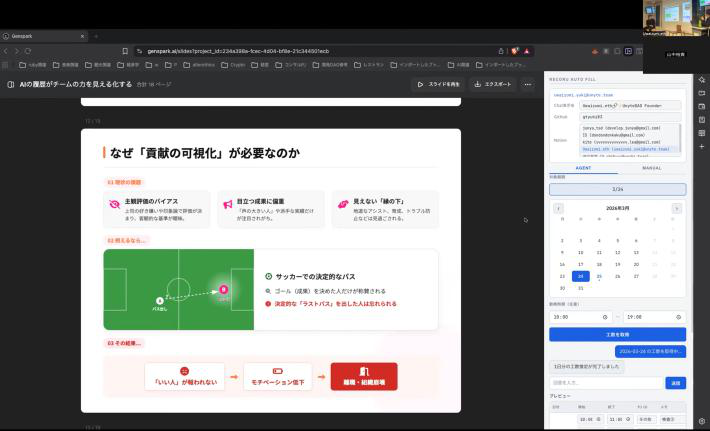Click the 「いい人」が報われない box
The image size is (710, 431).
tap(184, 377)
